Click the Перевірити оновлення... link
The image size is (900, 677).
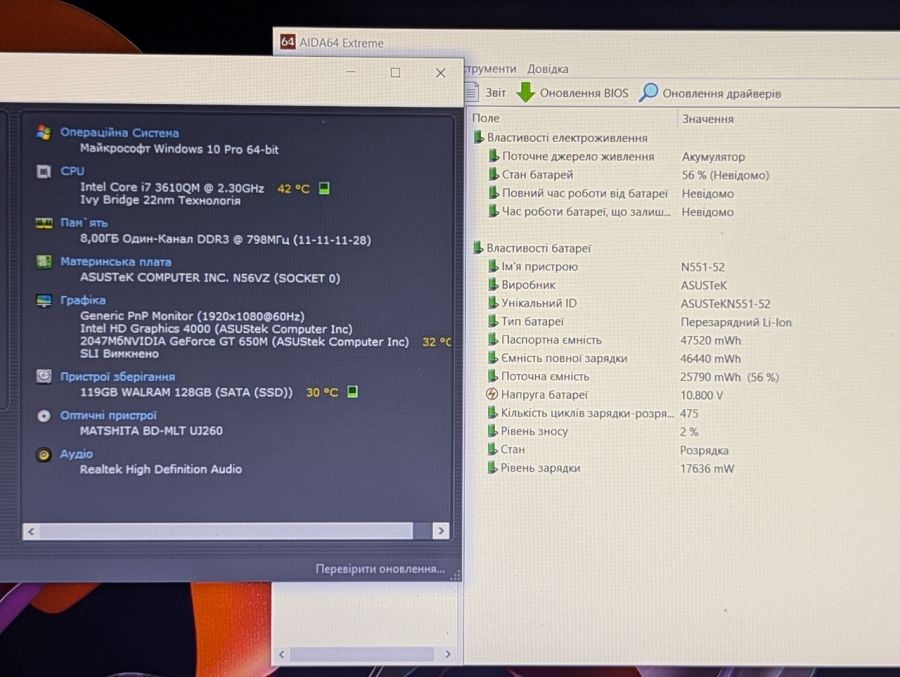(380, 569)
